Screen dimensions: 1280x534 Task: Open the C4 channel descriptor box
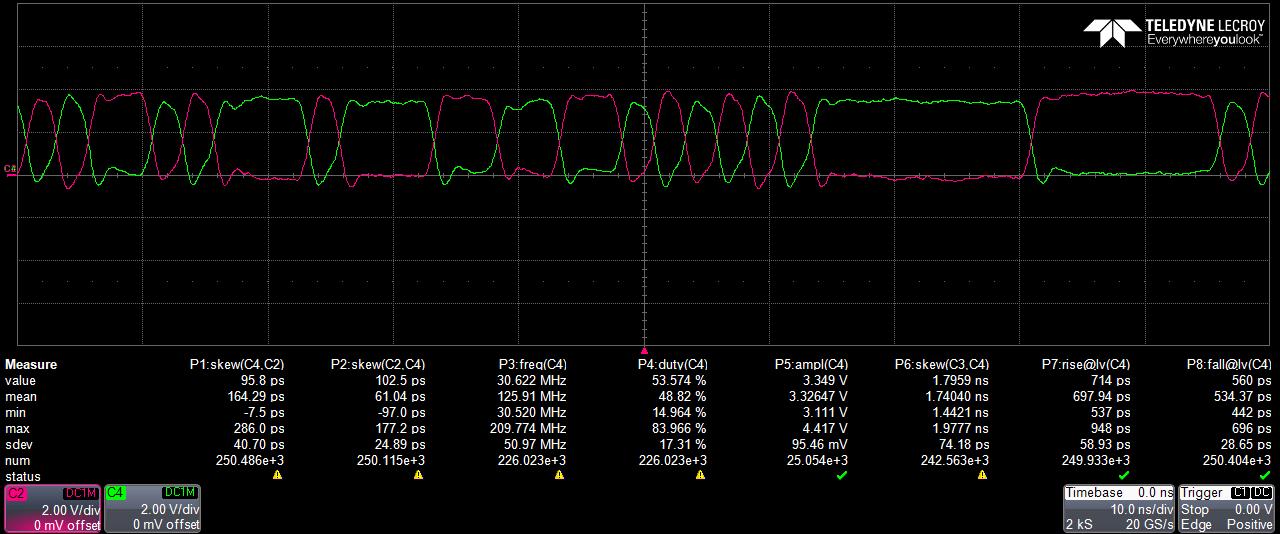[x=152, y=509]
